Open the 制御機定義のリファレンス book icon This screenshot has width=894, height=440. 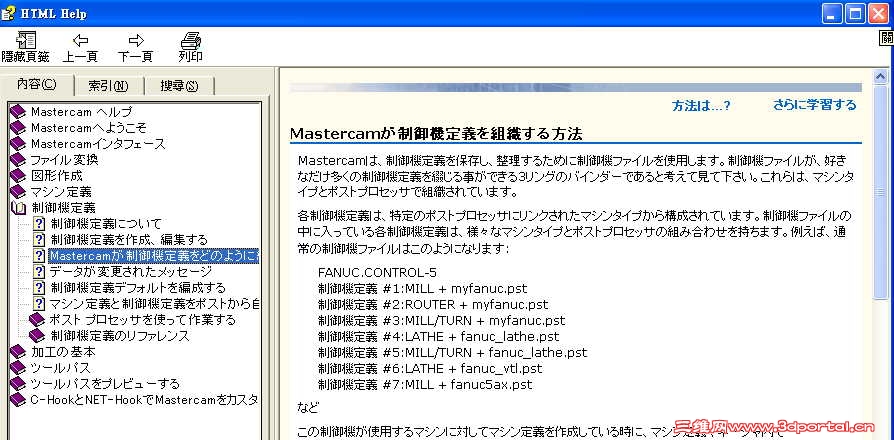pyautogui.click(x=36, y=335)
